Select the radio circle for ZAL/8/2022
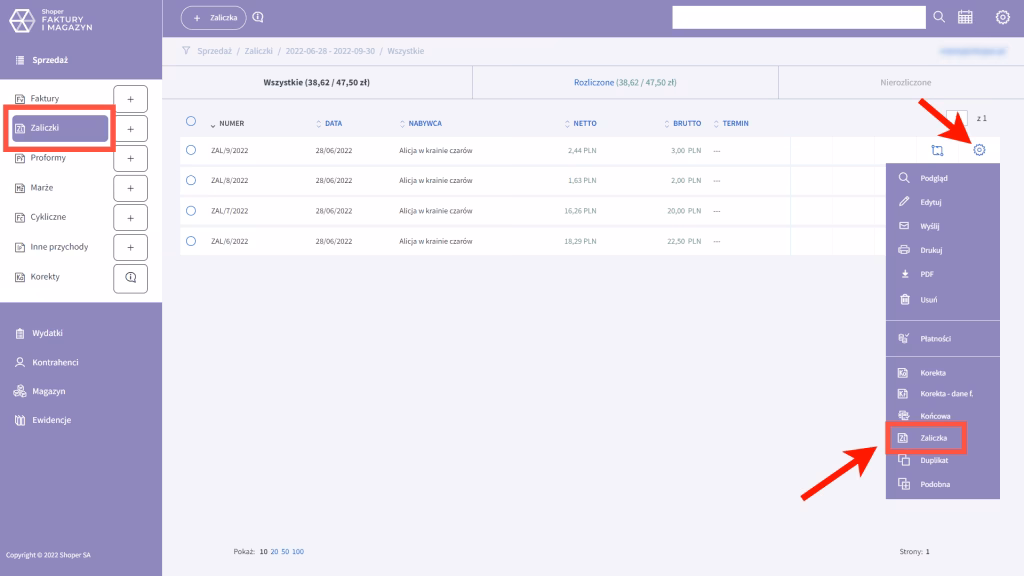This screenshot has height=576, width=1024. tap(191, 180)
